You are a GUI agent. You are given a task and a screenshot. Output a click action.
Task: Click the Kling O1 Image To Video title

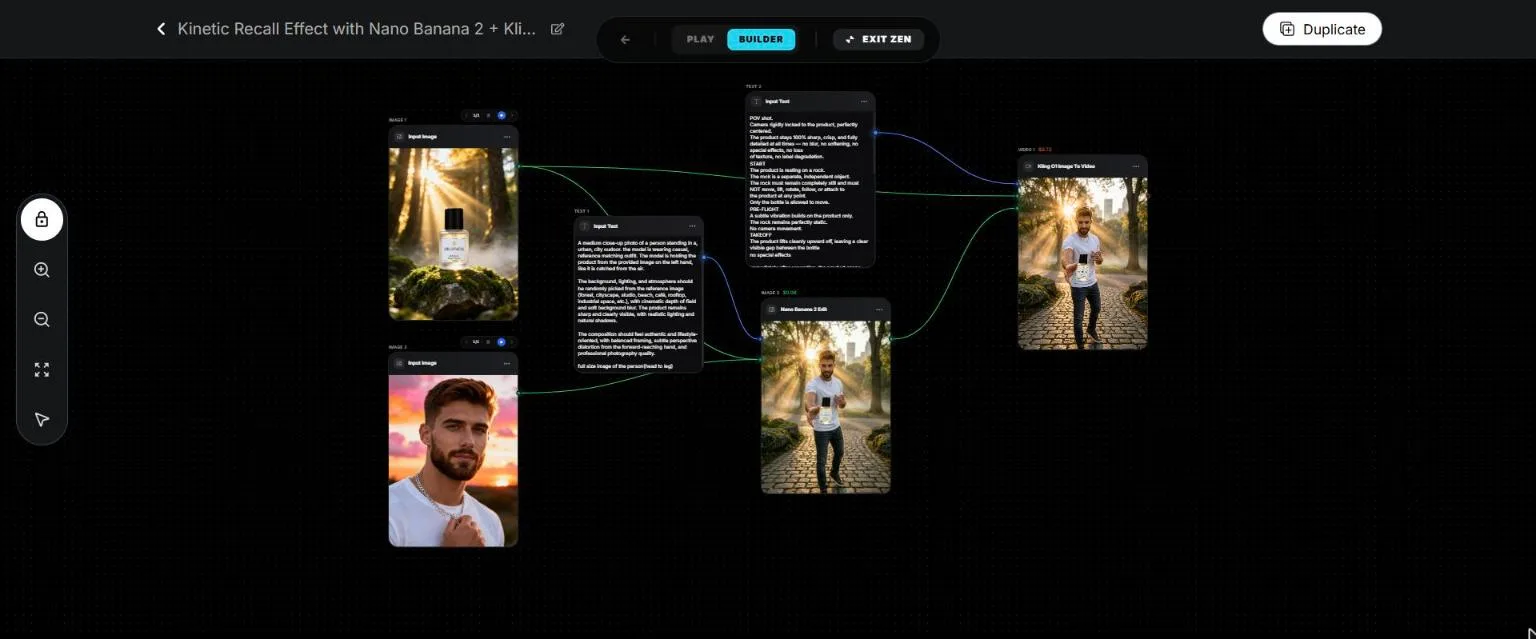click(1066, 166)
